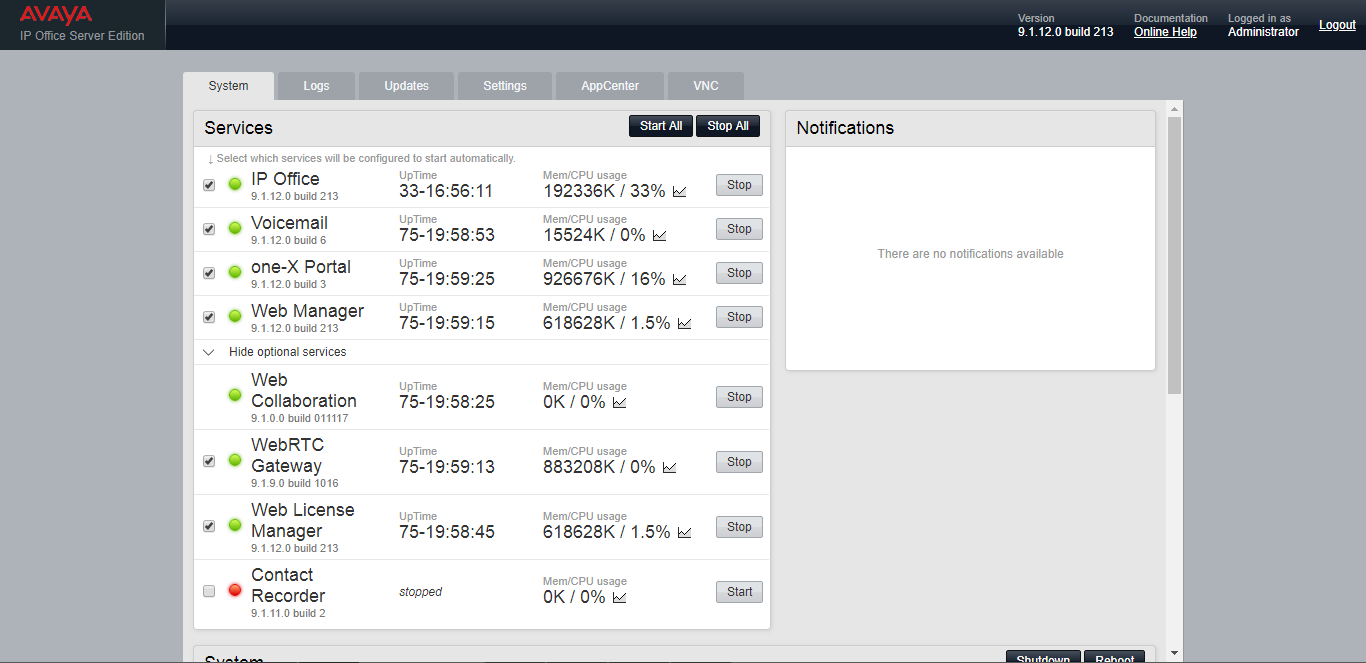Click the Avaya logo
The height and width of the screenshot is (663, 1366).
[x=56, y=14]
